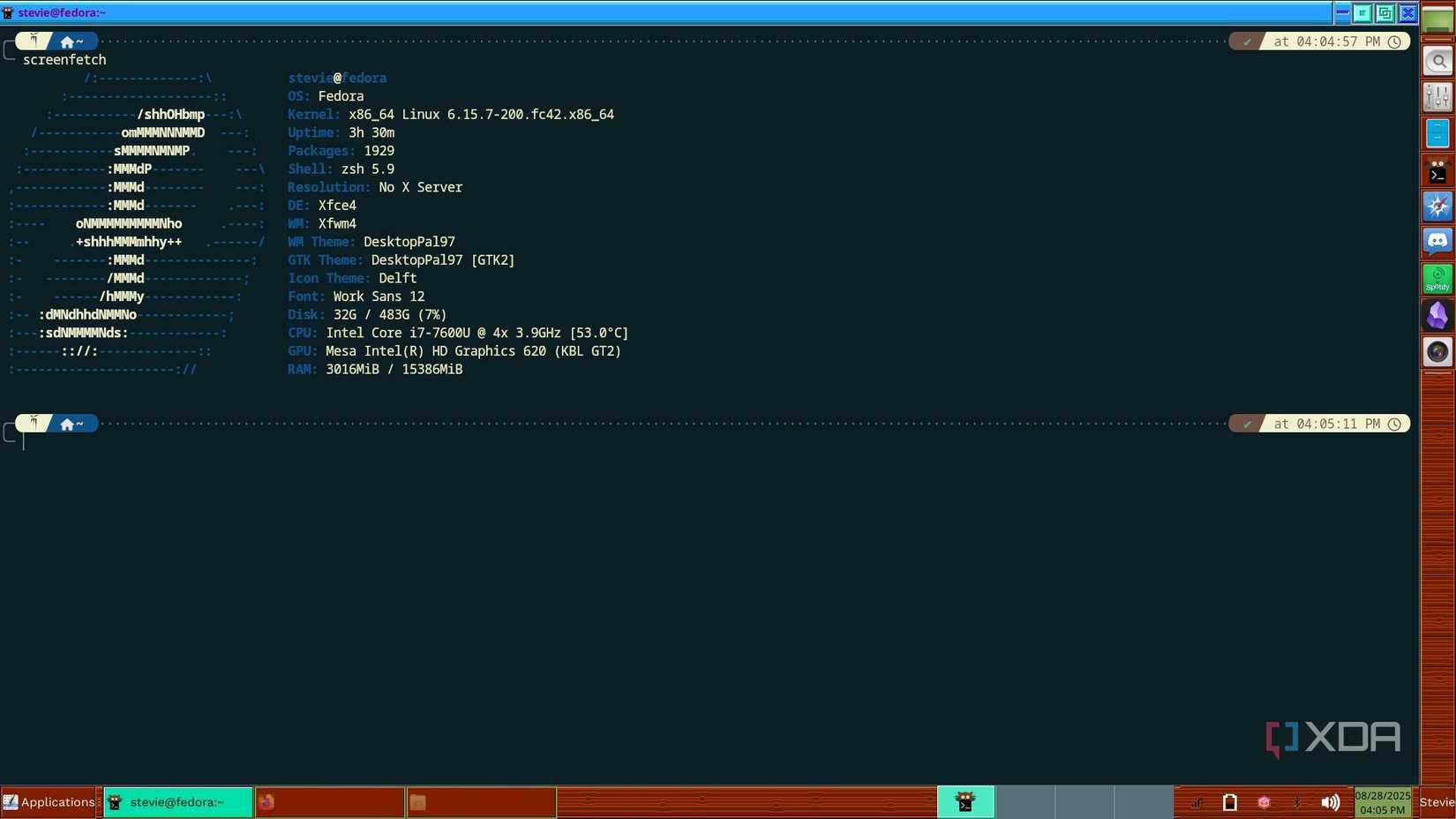This screenshot has height=819, width=1456.
Task: Launch the blue file cabinet file manager
Action: coord(1437,133)
